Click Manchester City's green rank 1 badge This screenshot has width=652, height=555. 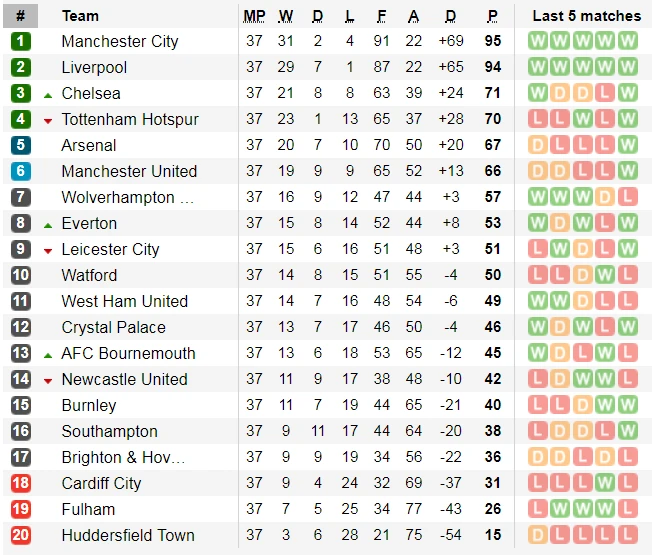point(20,41)
